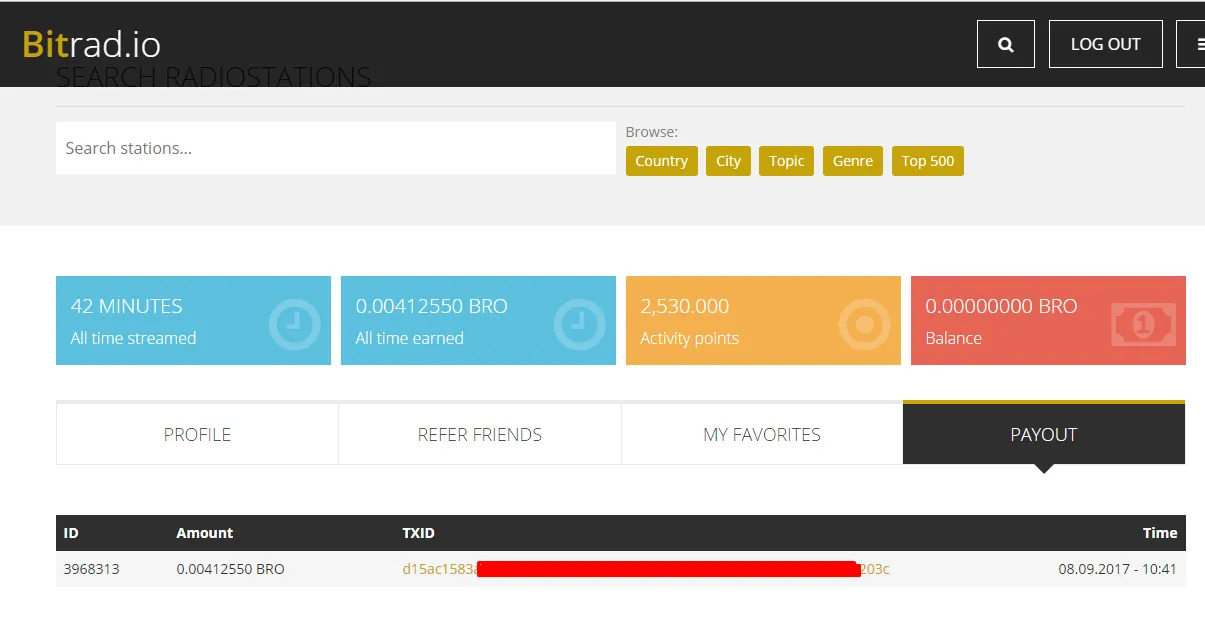The image size is (1205, 625).
Task: Click the TXID column header
Action: 418,533
